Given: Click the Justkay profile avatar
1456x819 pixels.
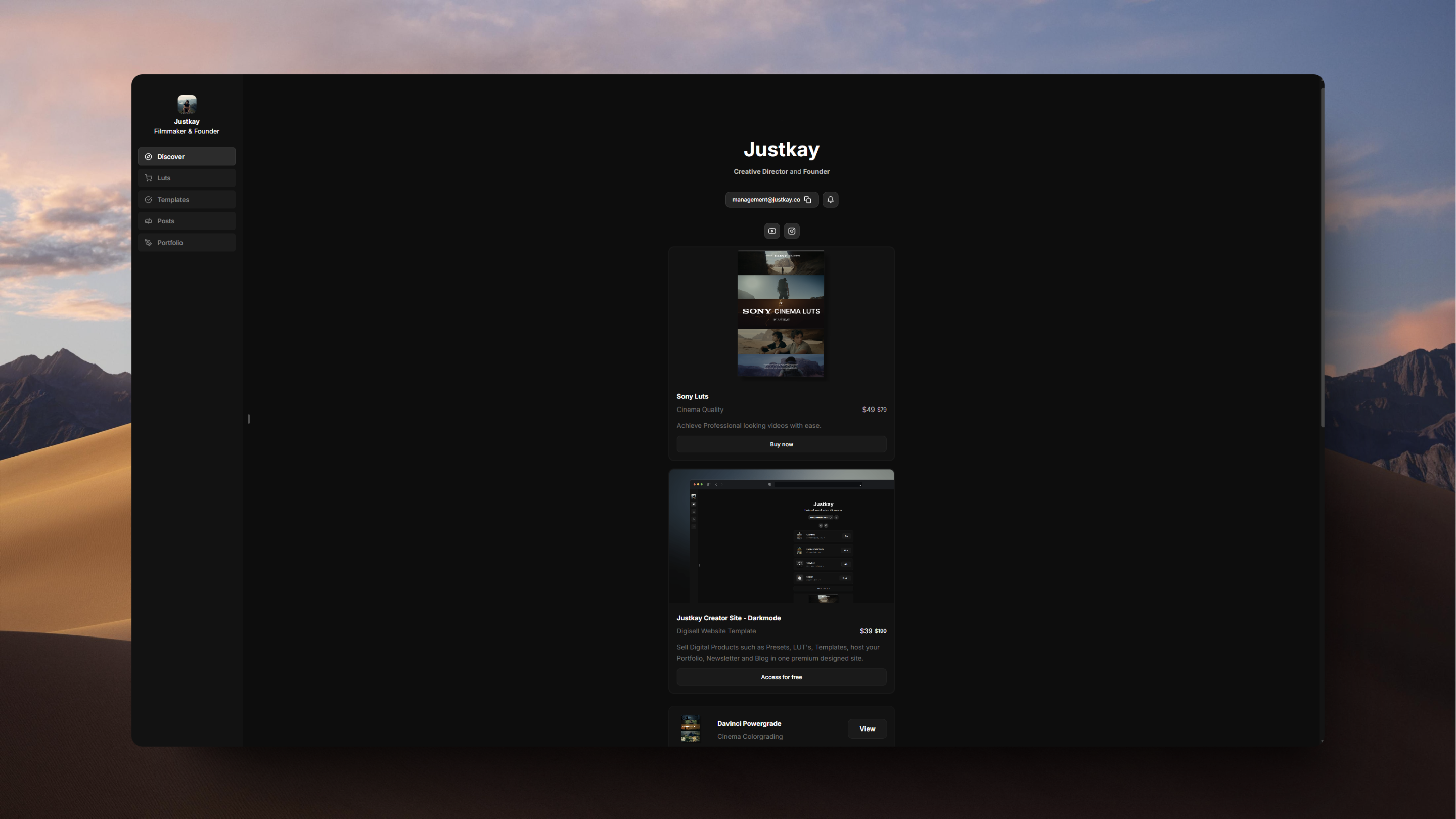Looking at the screenshot, I should click(x=187, y=105).
